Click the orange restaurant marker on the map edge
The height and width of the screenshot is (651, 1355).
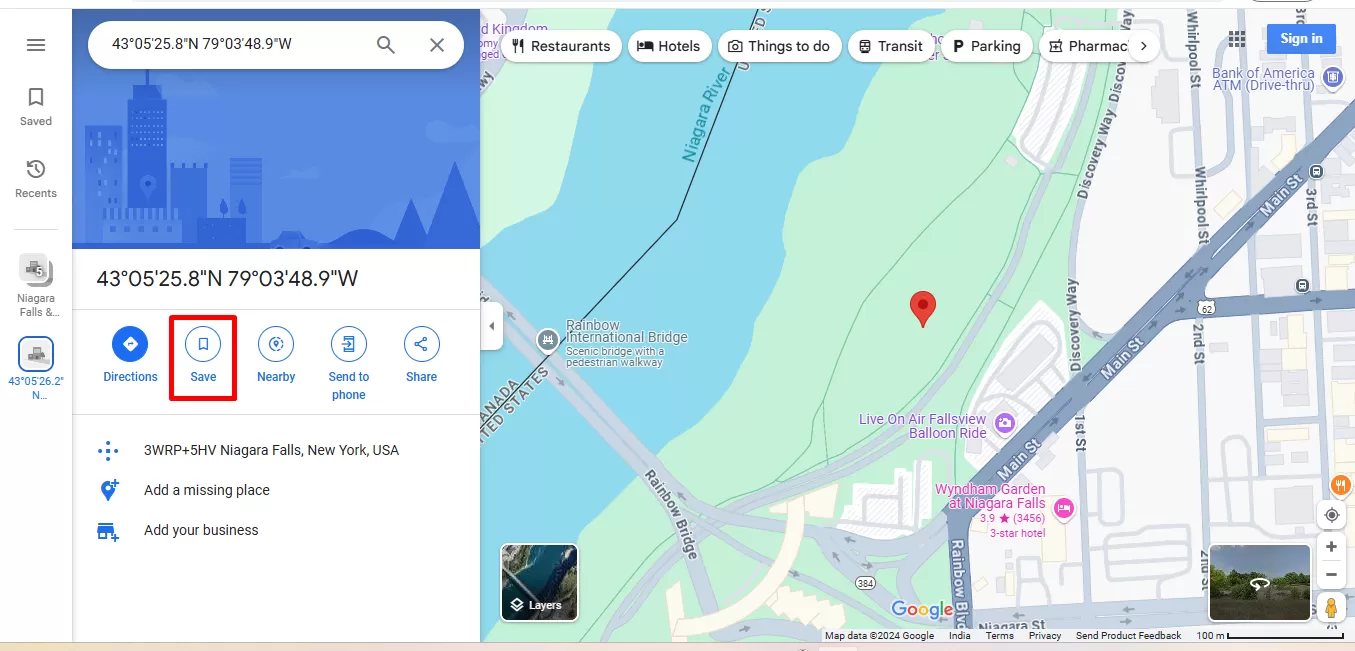pos(1341,486)
